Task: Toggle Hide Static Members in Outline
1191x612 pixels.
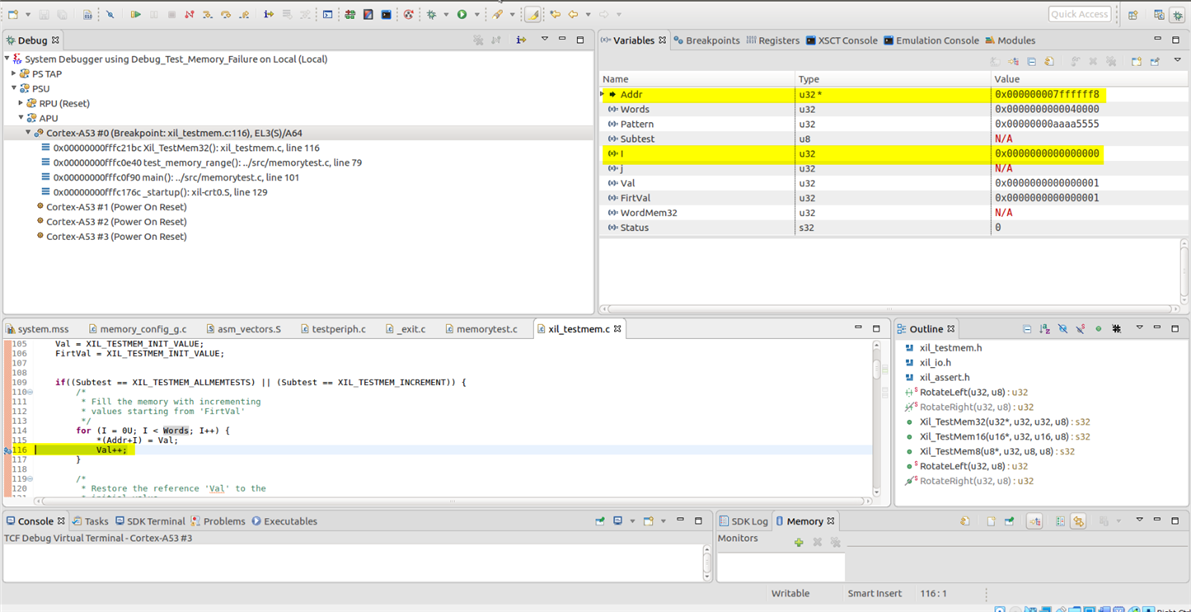Action: pyautogui.click(x=1081, y=329)
